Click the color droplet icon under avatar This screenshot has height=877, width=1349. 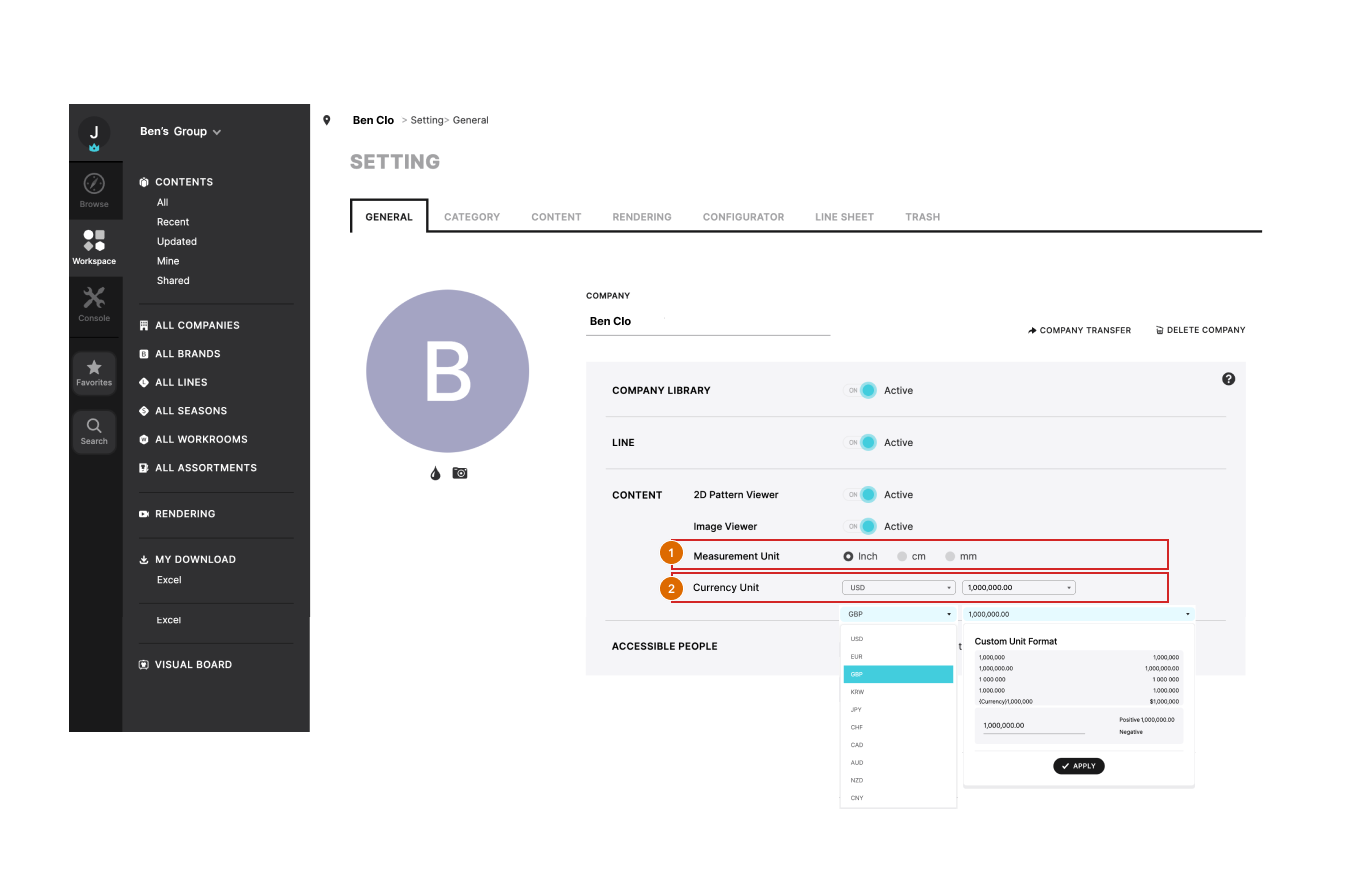pyautogui.click(x=435, y=473)
